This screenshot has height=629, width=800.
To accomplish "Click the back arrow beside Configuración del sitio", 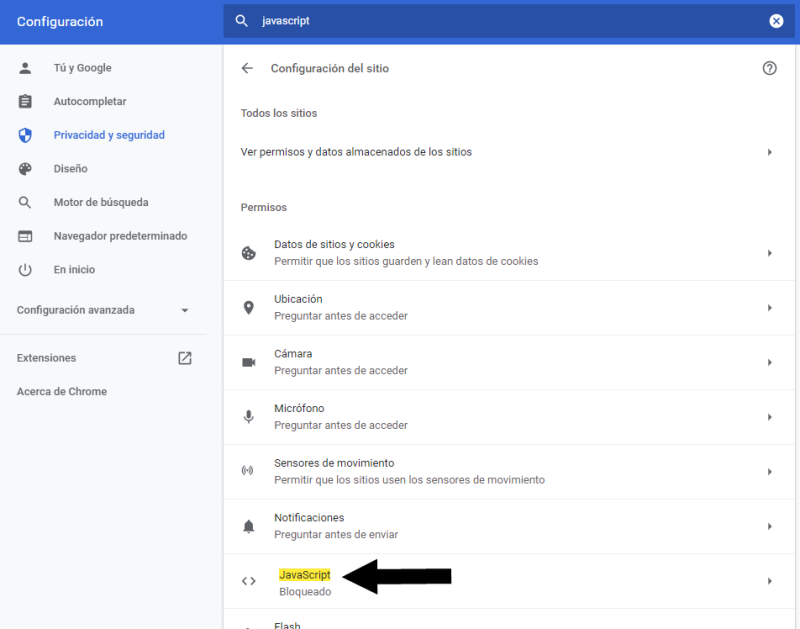I will point(247,68).
